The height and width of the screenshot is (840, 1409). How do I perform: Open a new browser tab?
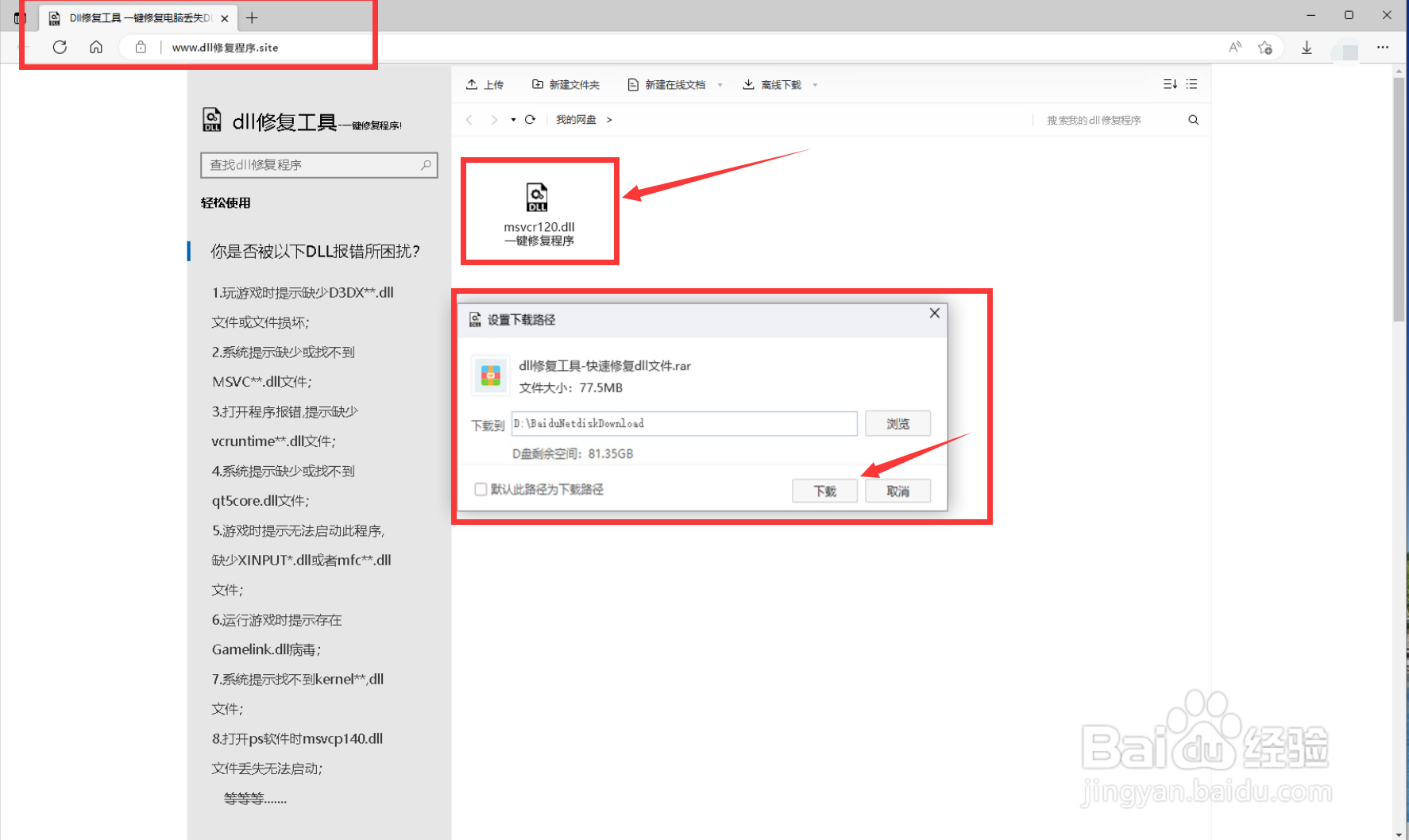pyautogui.click(x=252, y=17)
